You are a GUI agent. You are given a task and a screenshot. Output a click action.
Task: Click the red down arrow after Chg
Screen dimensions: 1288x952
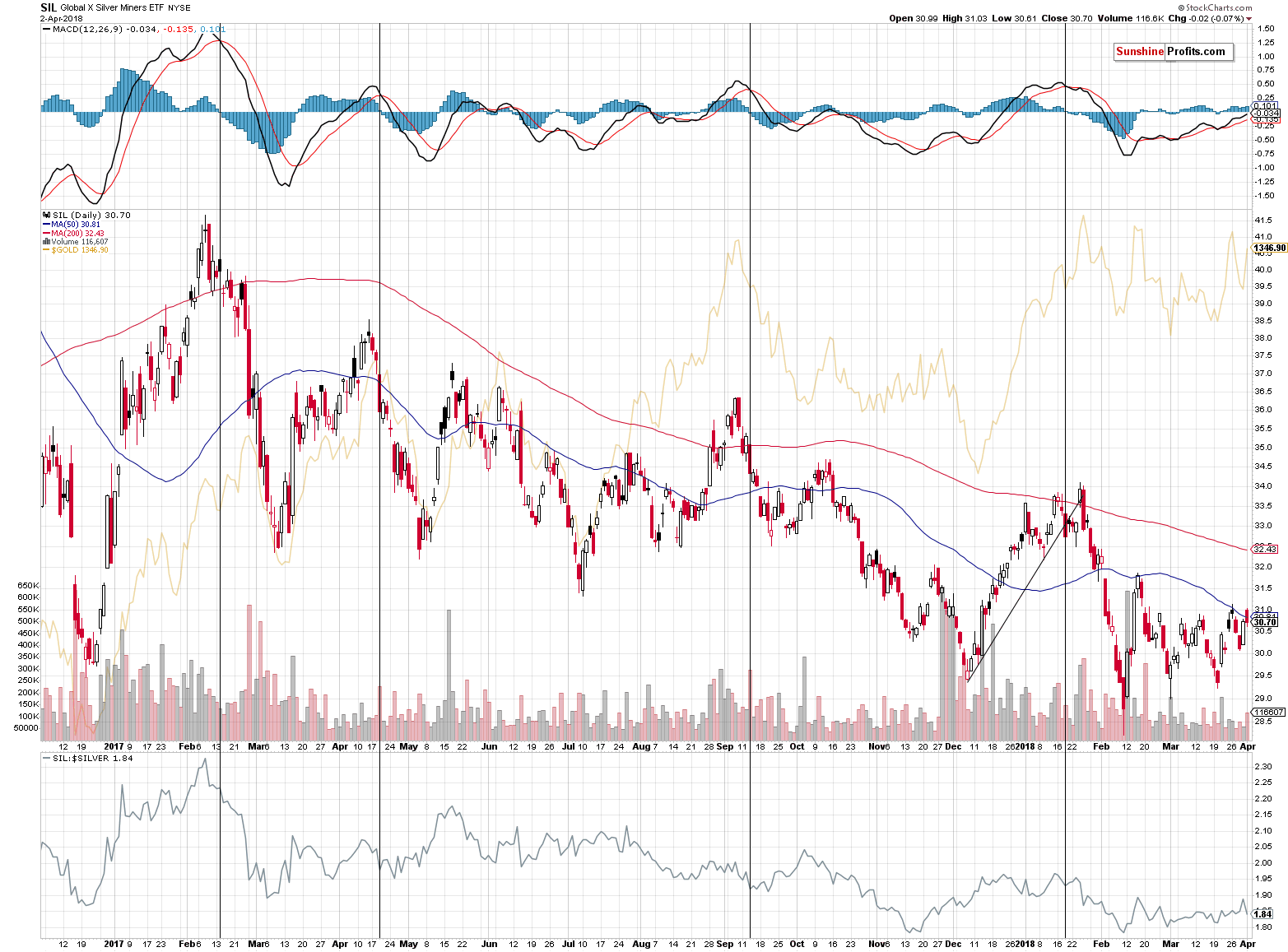pos(1248,19)
